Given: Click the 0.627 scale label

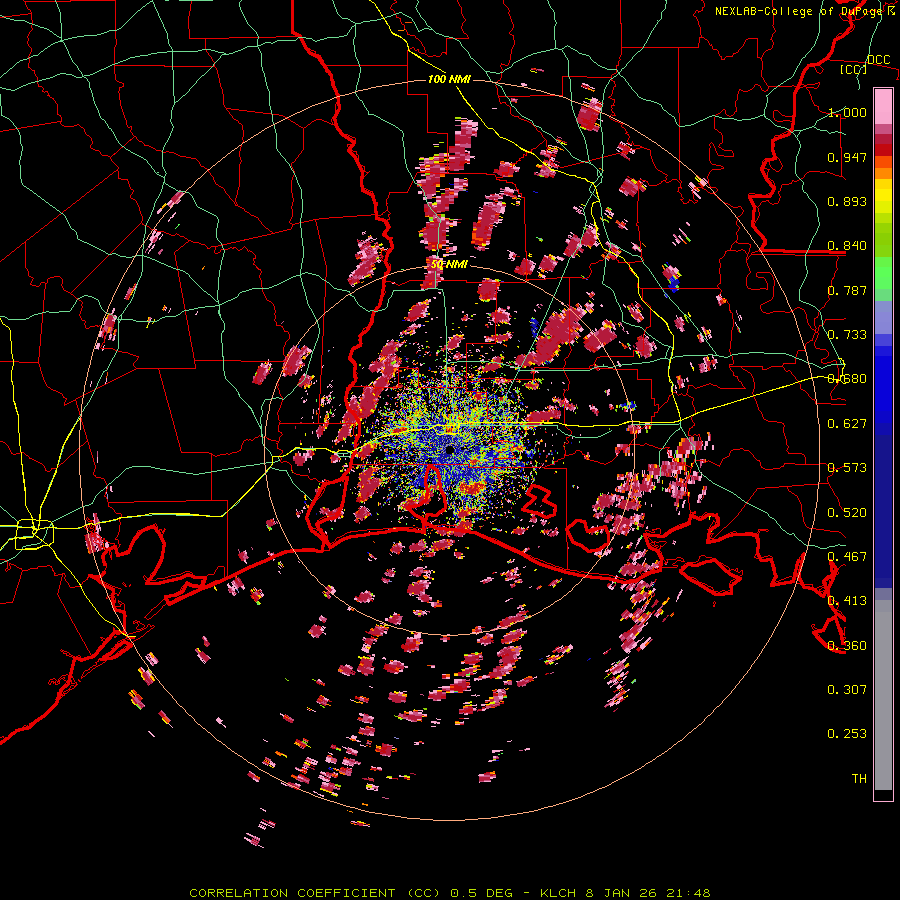Looking at the screenshot, I should (847, 424).
